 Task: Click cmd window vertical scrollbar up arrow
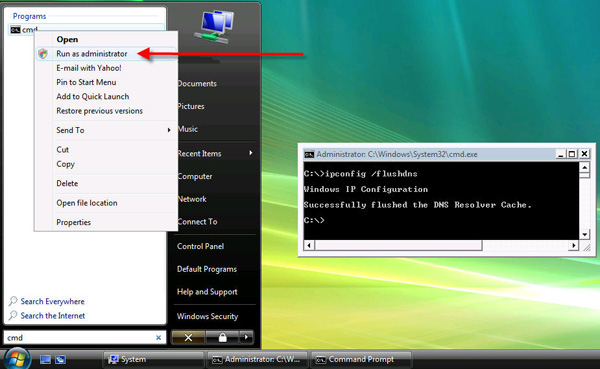click(x=584, y=168)
